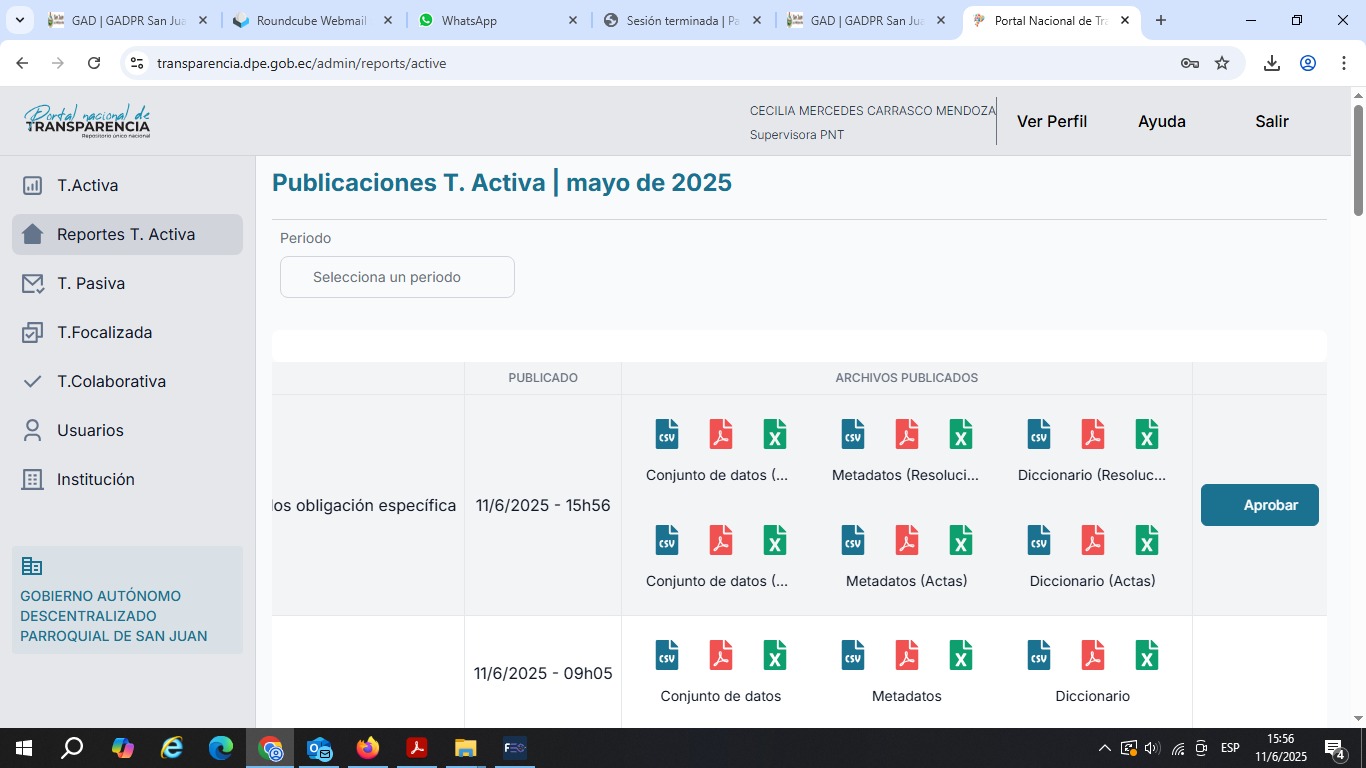
Task: Download CSV of Metadatos (Actas)
Action: point(853,540)
